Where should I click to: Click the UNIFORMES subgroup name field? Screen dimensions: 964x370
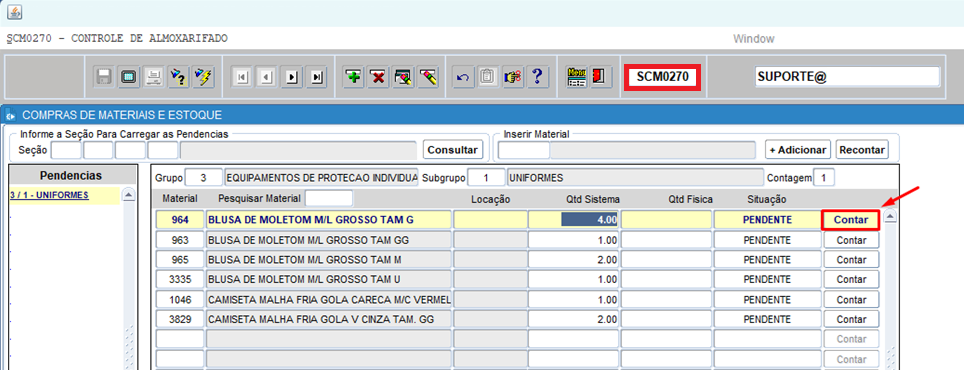pos(635,178)
